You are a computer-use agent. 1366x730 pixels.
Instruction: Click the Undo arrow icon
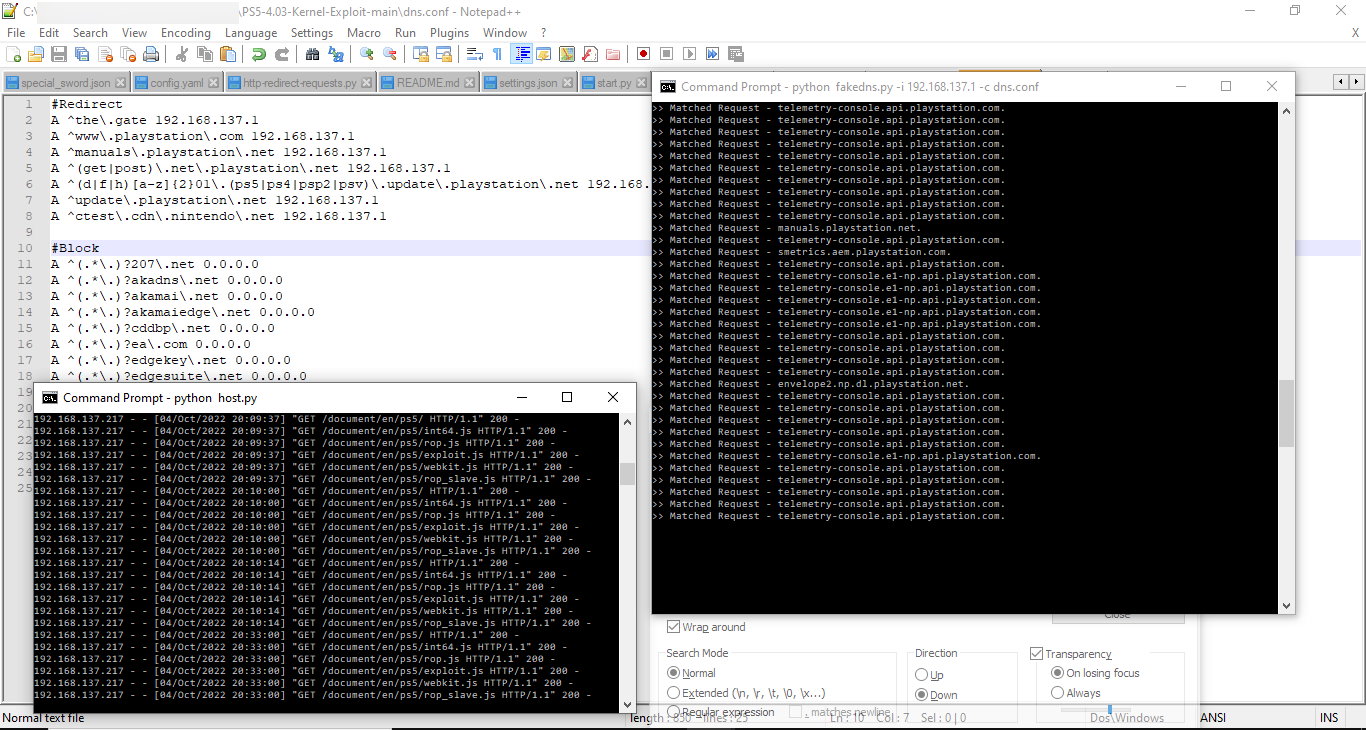(259, 53)
